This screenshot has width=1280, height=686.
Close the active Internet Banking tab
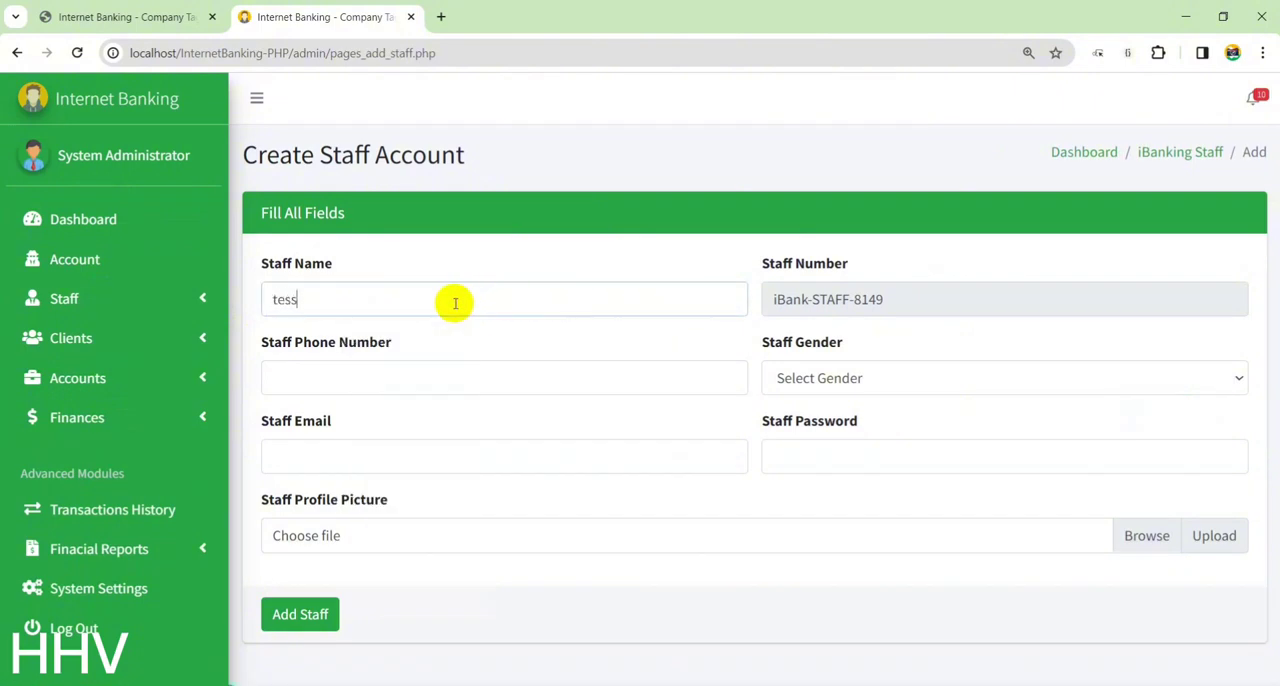click(x=411, y=17)
